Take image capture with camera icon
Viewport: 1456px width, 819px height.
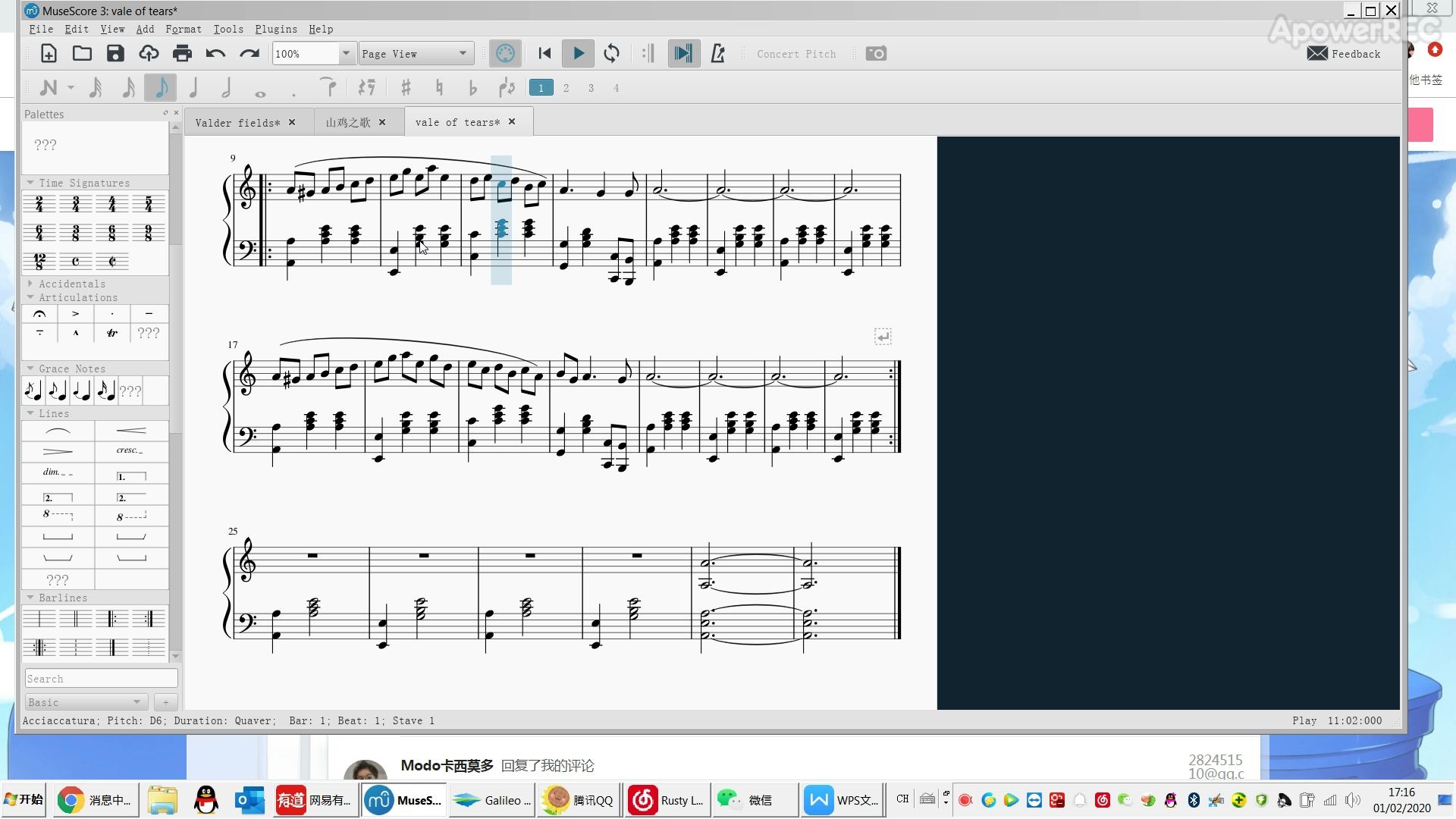point(876,54)
